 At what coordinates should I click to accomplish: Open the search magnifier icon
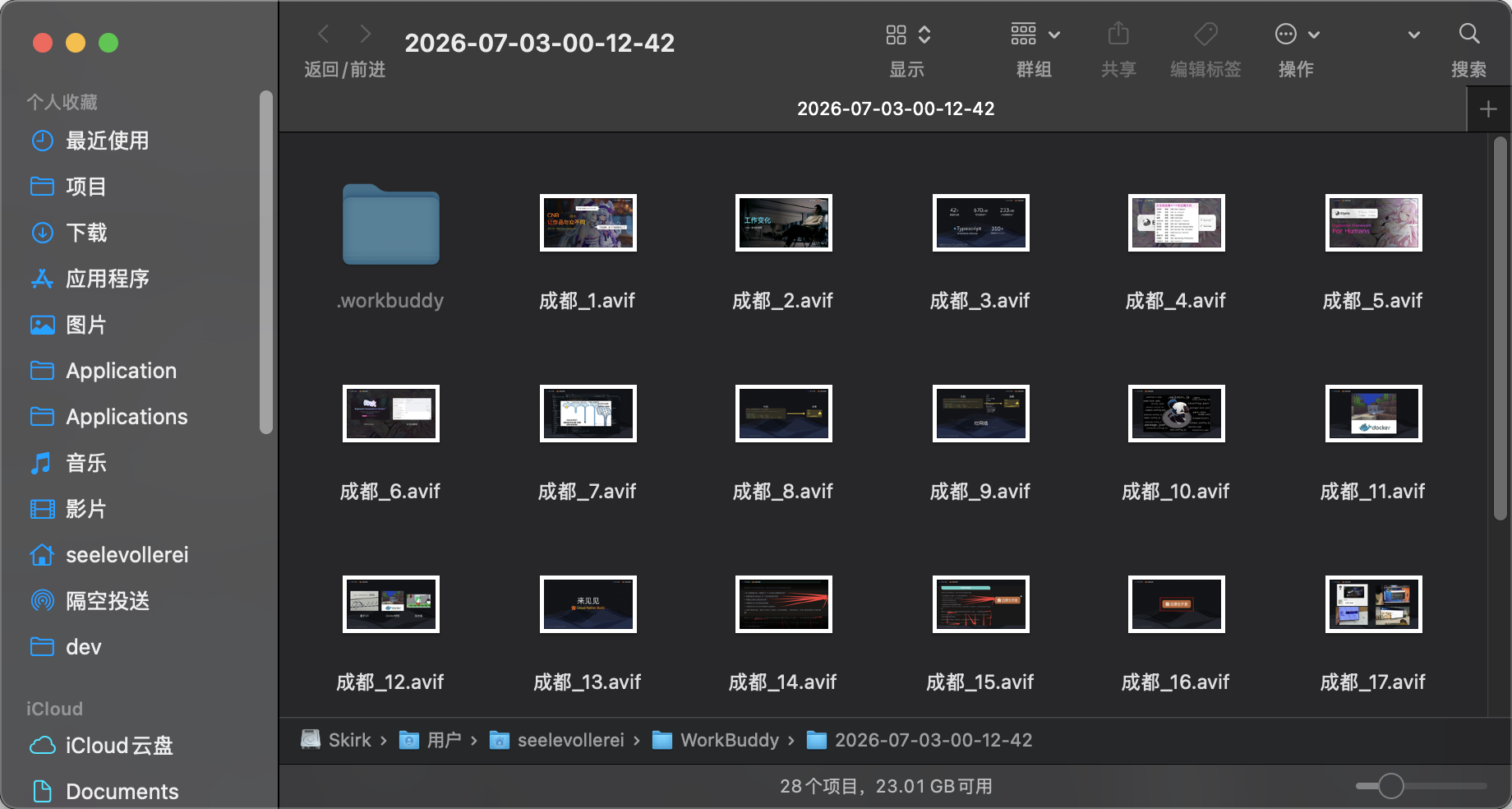(x=1468, y=35)
